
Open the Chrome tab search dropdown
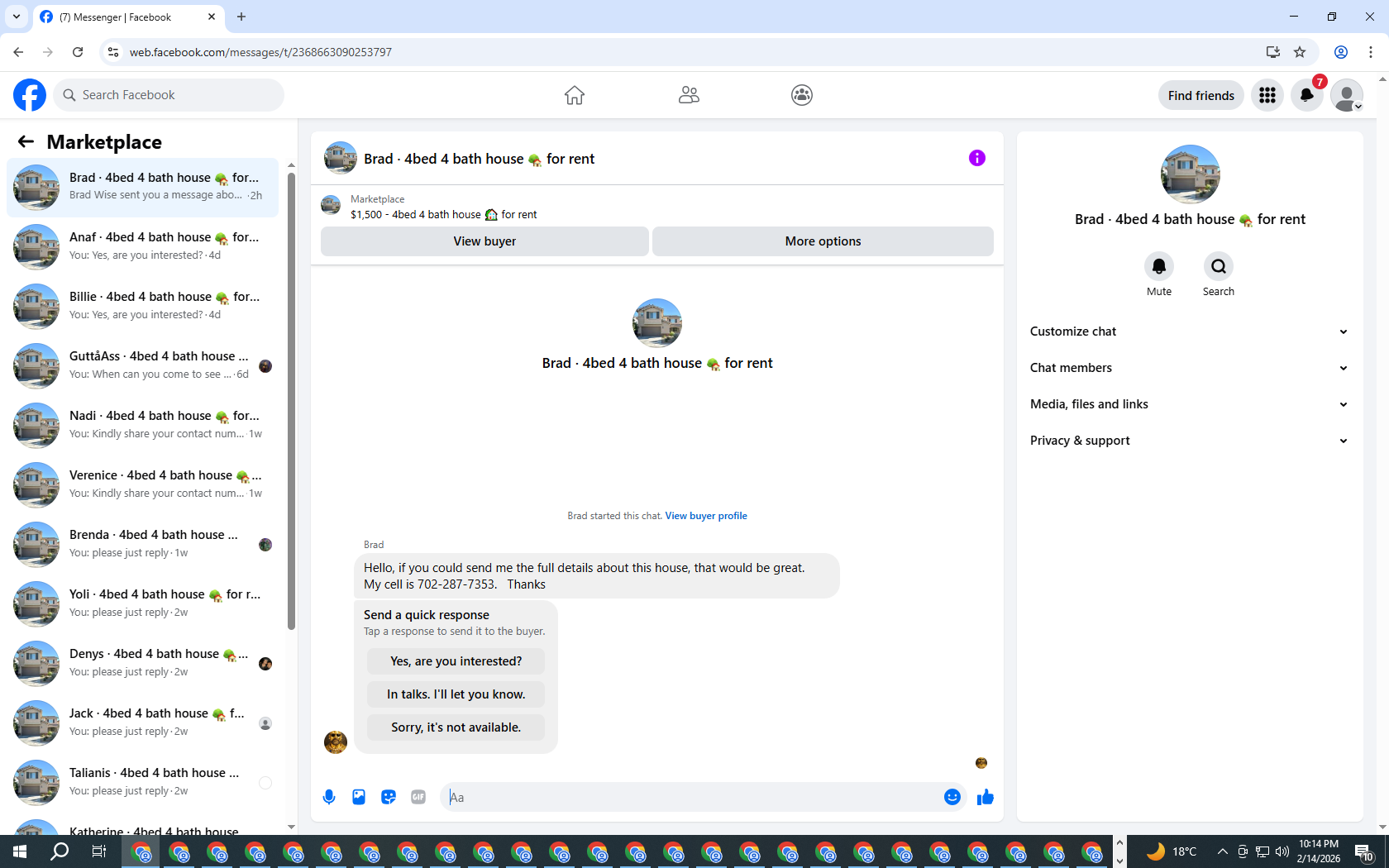pyautogui.click(x=17, y=17)
